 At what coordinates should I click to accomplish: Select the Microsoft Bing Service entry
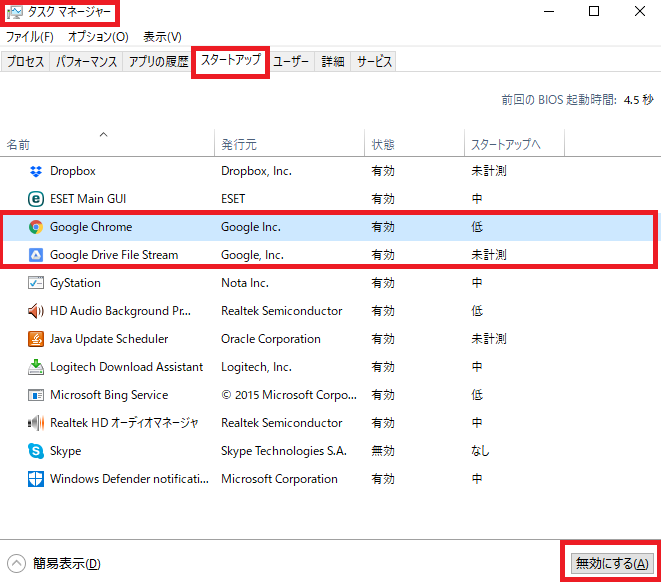pos(109,395)
